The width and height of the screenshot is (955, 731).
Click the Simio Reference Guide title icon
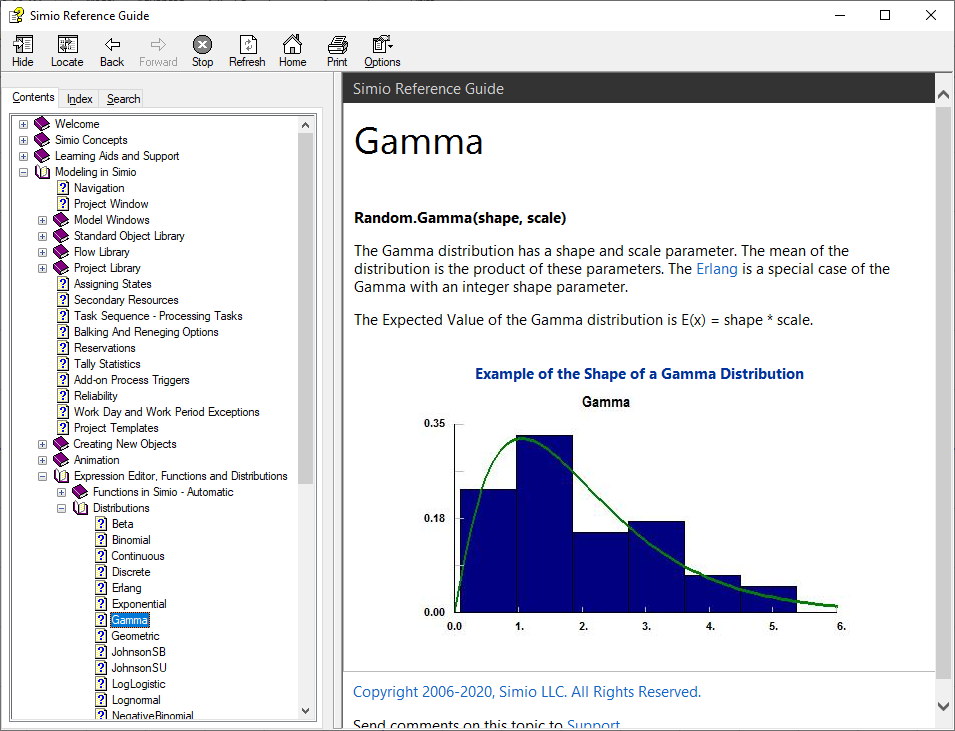click(x=16, y=15)
